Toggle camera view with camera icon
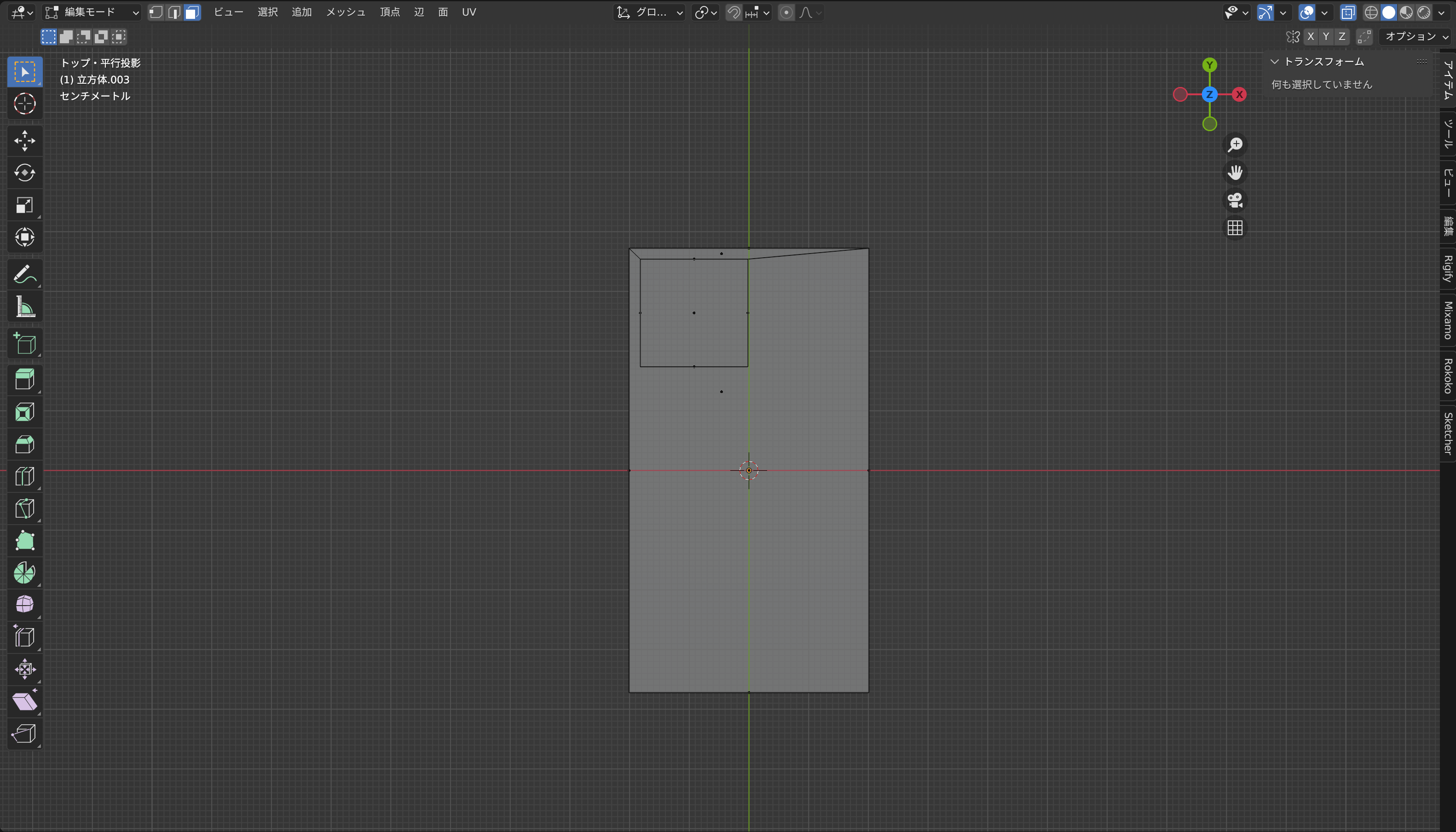This screenshot has height=832, width=1456. pyautogui.click(x=1235, y=200)
